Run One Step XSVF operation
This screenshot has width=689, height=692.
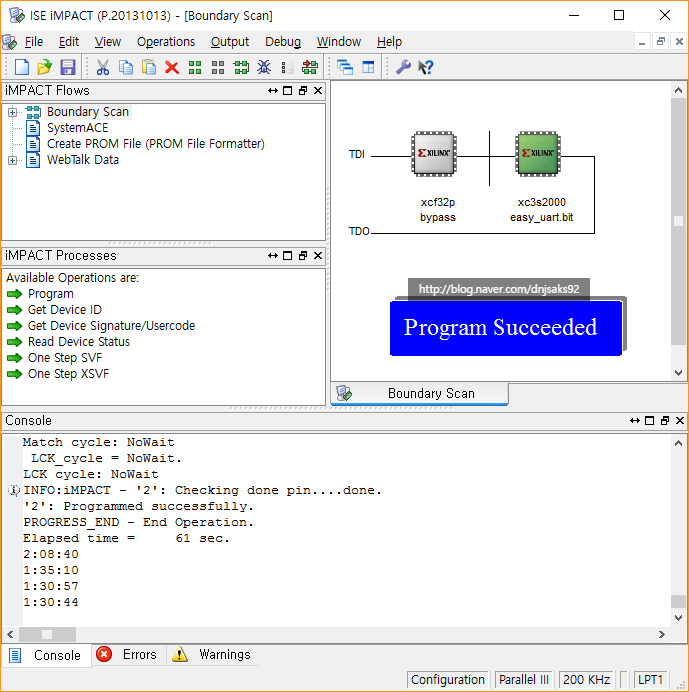pyautogui.click(x=68, y=374)
